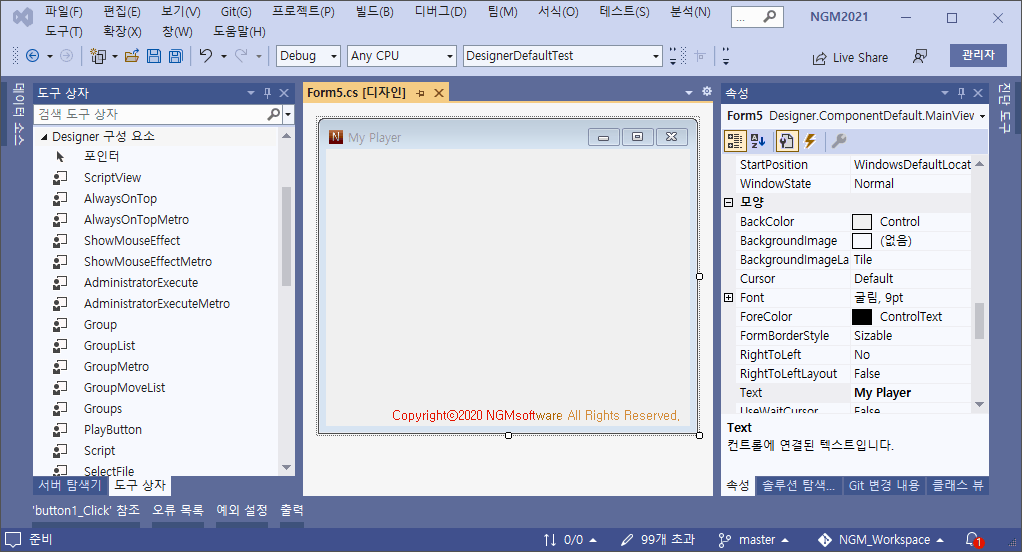
Task: Click the redo arrow icon
Action: click(x=241, y=56)
